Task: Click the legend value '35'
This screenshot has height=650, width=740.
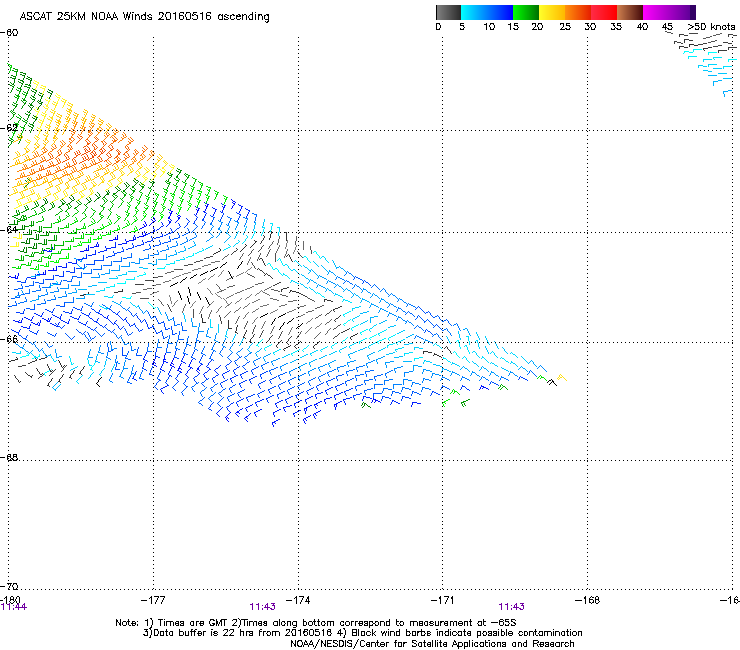Action: pos(616,27)
